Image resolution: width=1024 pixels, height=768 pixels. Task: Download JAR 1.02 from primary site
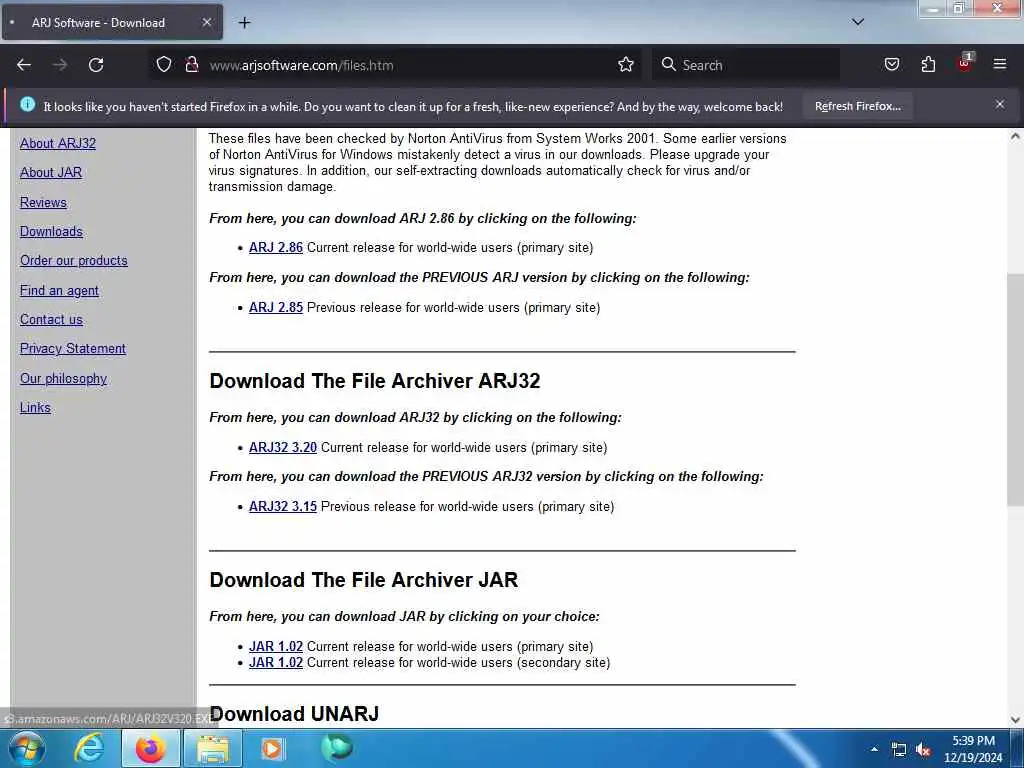tap(276, 647)
